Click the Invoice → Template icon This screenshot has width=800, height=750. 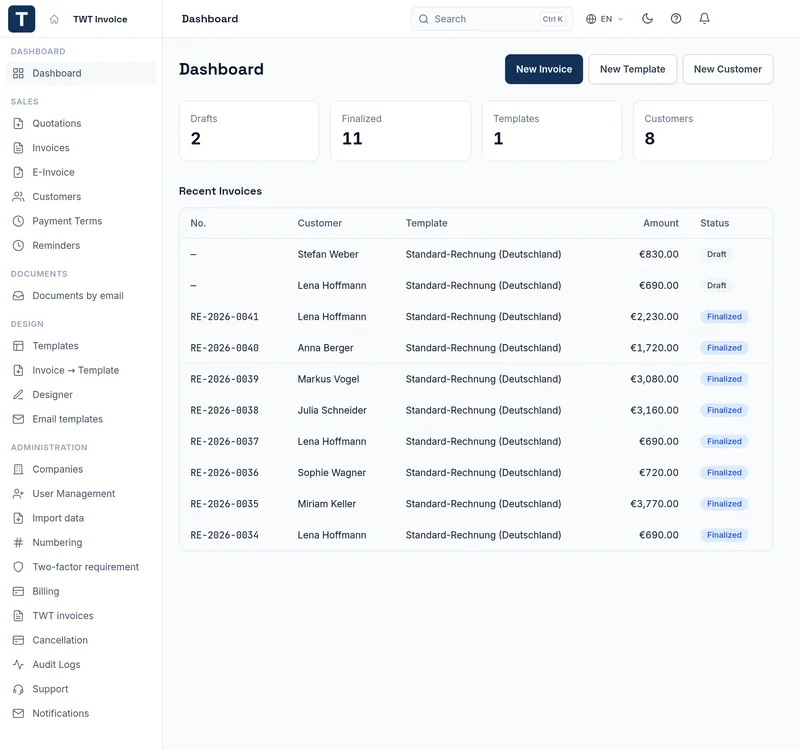pos(18,370)
